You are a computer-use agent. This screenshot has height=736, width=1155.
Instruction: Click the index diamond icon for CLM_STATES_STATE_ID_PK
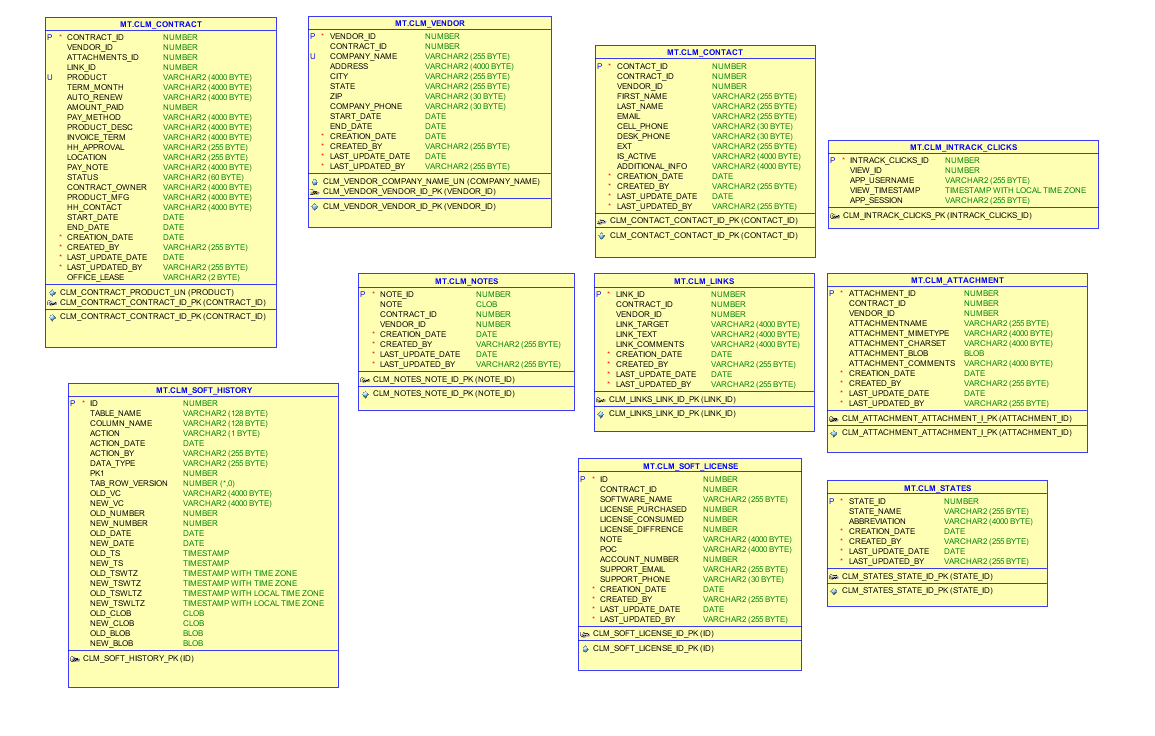(834, 591)
